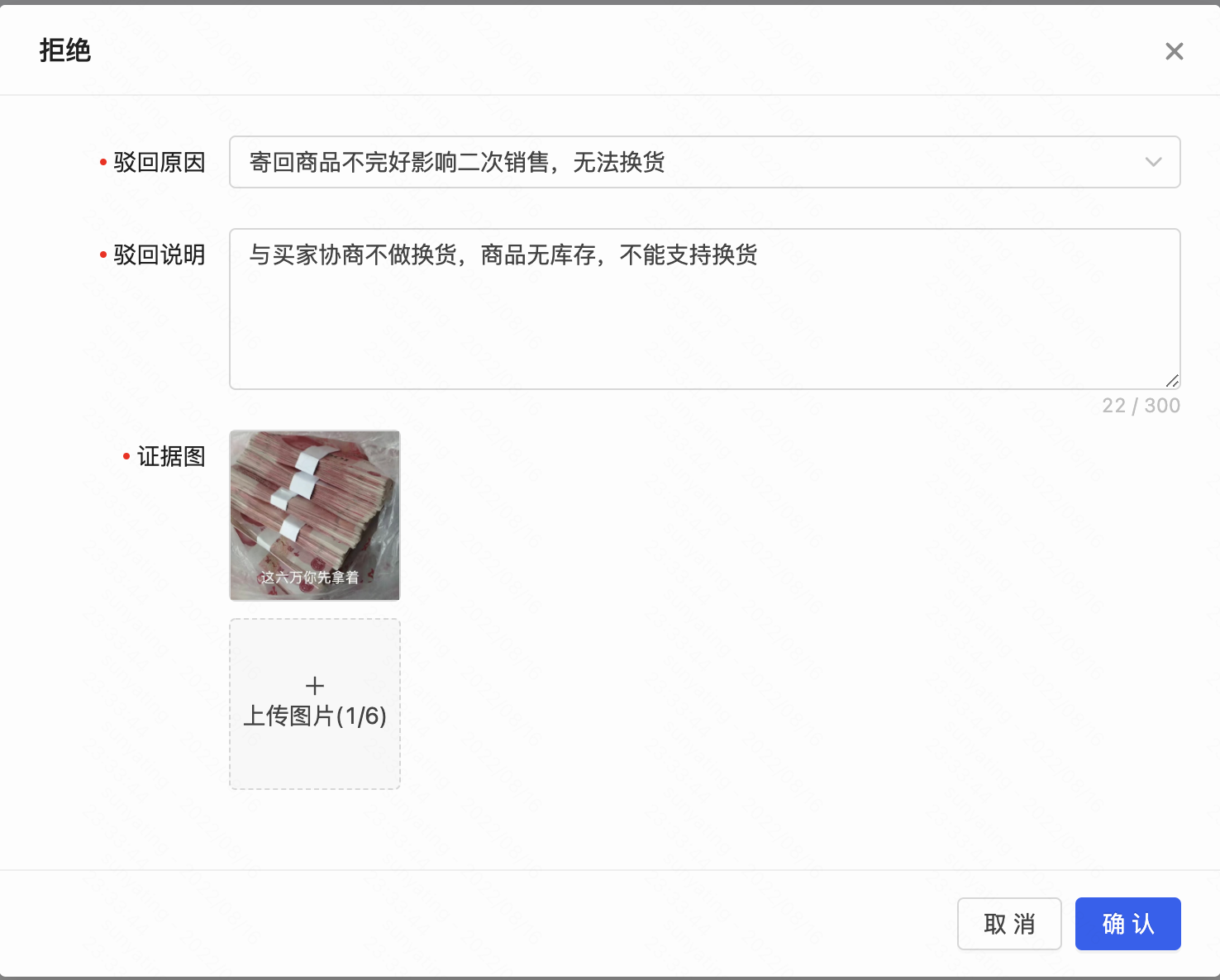Image resolution: width=1220 pixels, height=980 pixels.
Task: Grab the text area resize handle corner
Action: pos(1172,381)
